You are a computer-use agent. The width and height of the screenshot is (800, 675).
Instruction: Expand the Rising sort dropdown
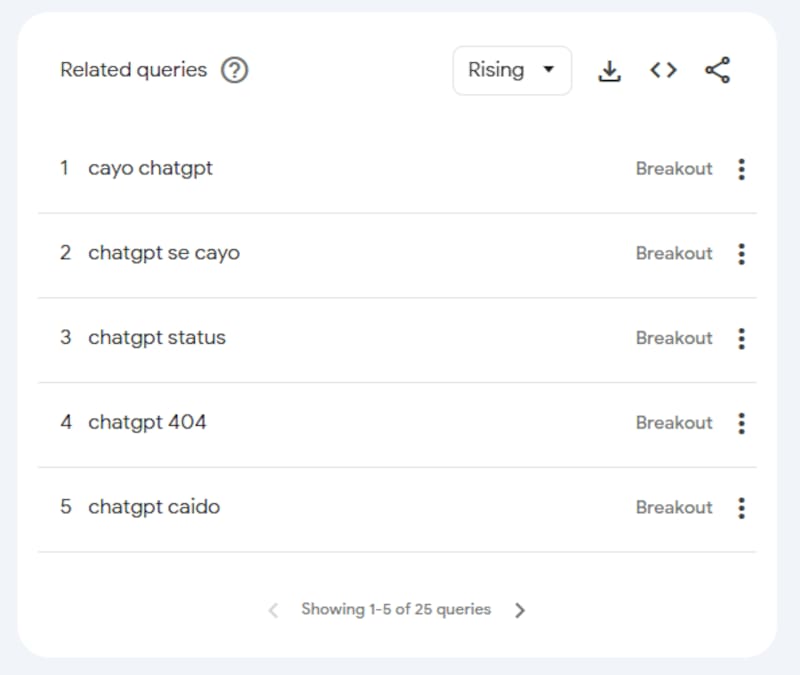[x=512, y=70]
